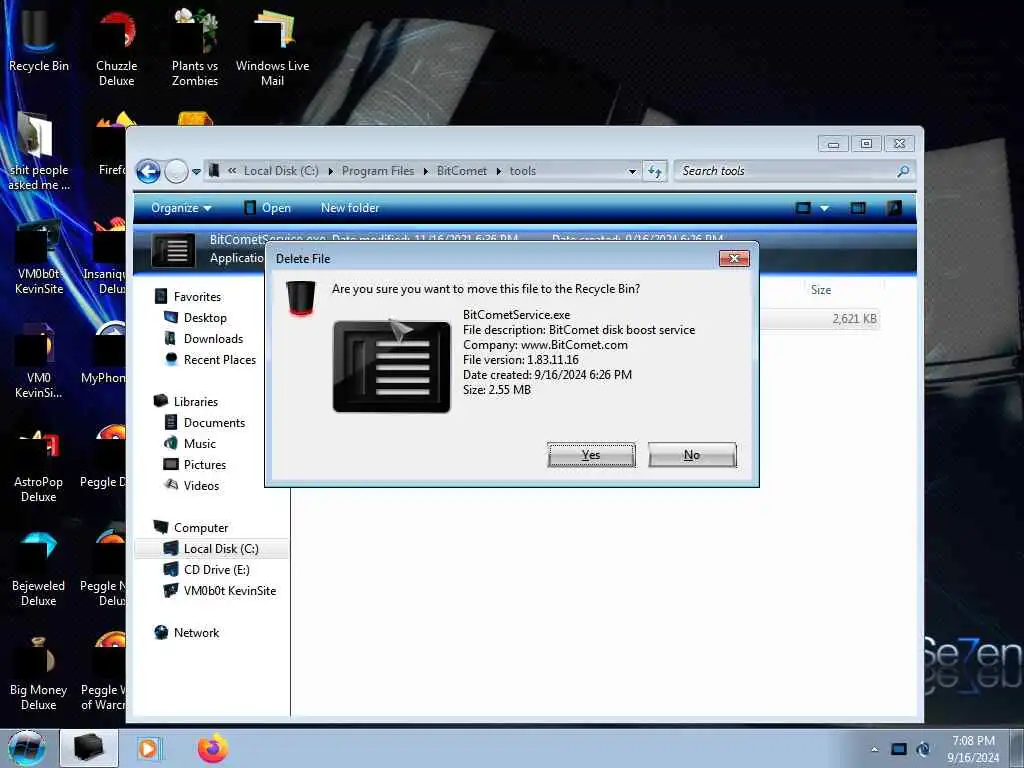The width and height of the screenshot is (1024, 768).
Task: Click network tray icon
Action: pyautogui.click(x=899, y=749)
